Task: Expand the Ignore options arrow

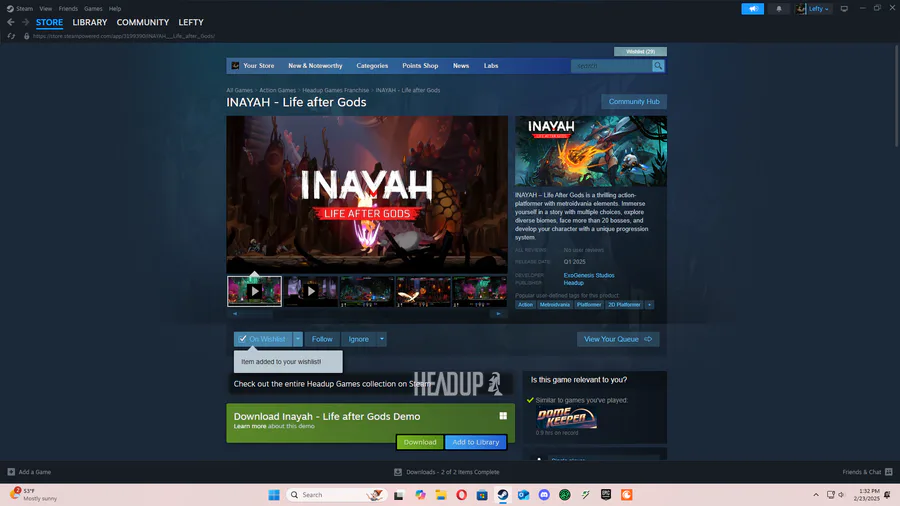Action: point(382,339)
